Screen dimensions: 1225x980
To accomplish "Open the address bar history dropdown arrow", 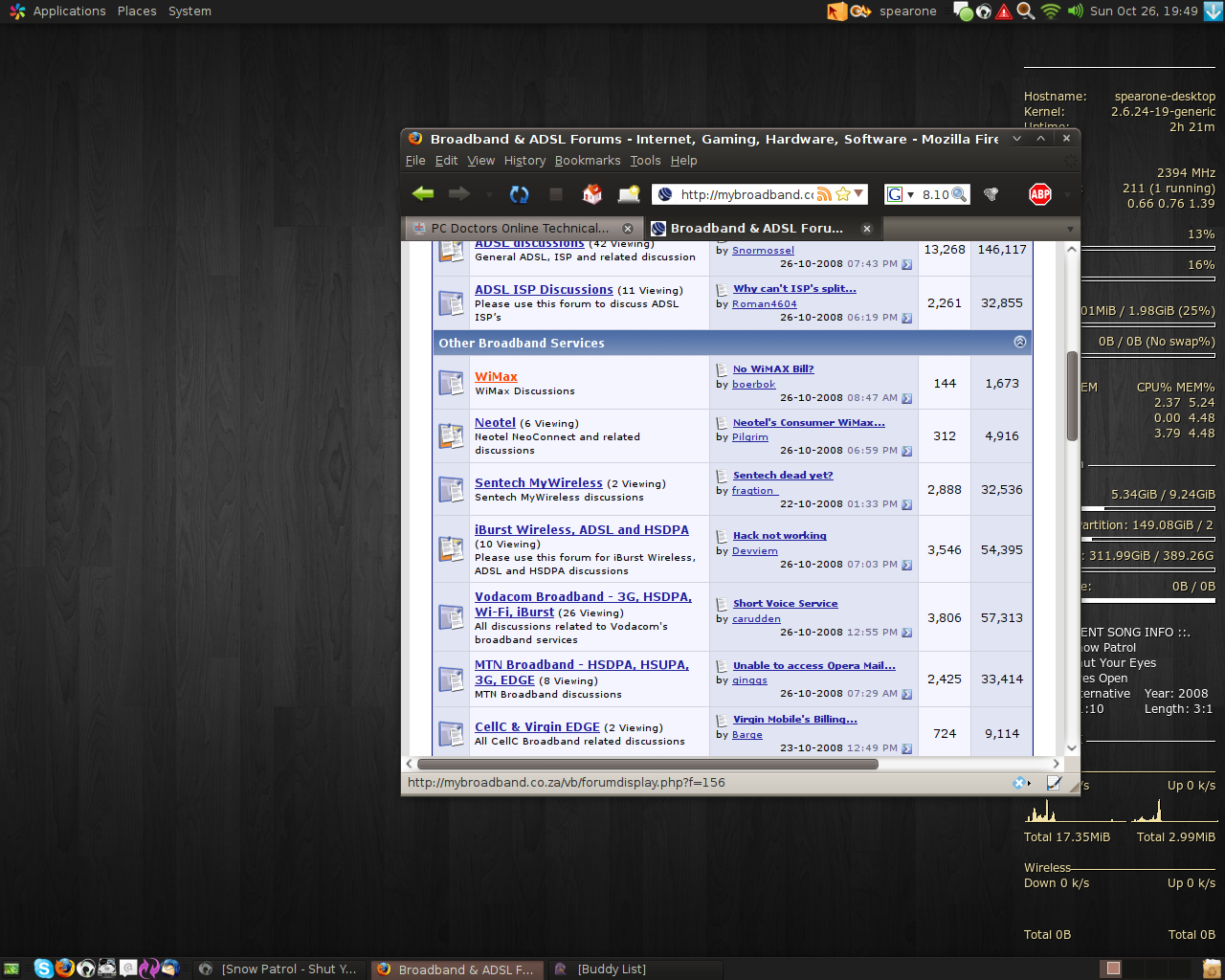I will click(859, 194).
